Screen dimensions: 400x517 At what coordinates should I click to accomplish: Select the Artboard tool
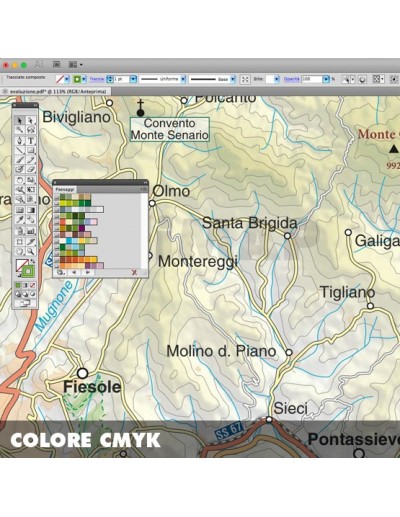point(20,242)
